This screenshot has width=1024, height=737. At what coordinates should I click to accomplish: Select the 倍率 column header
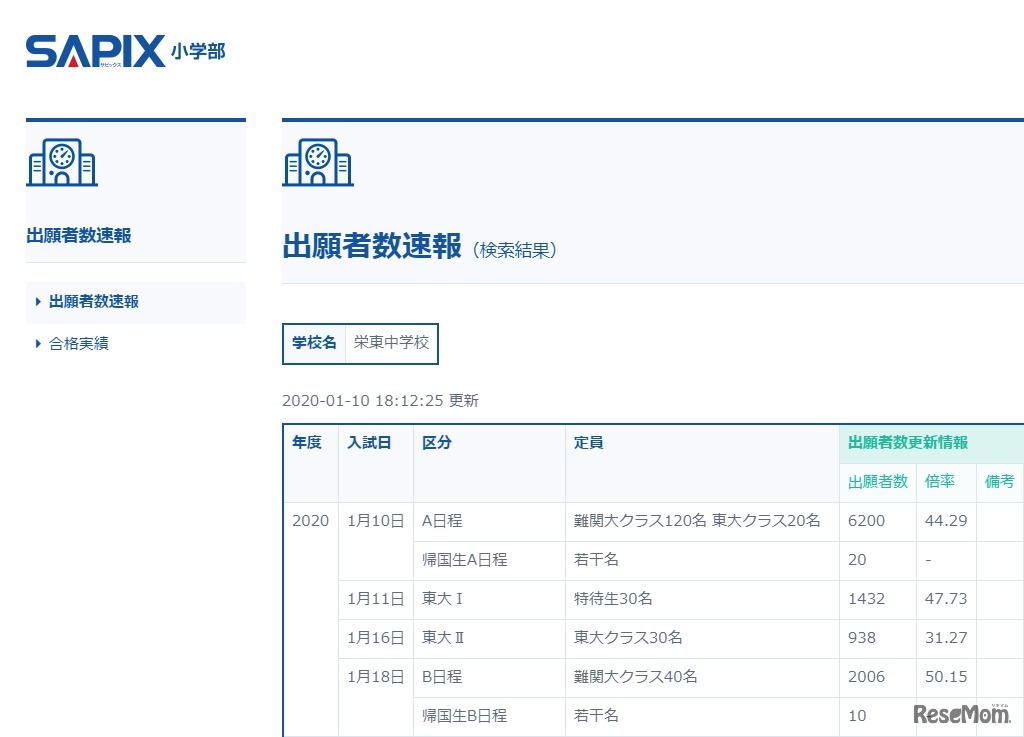pyautogui.click(x=939, y=481)
